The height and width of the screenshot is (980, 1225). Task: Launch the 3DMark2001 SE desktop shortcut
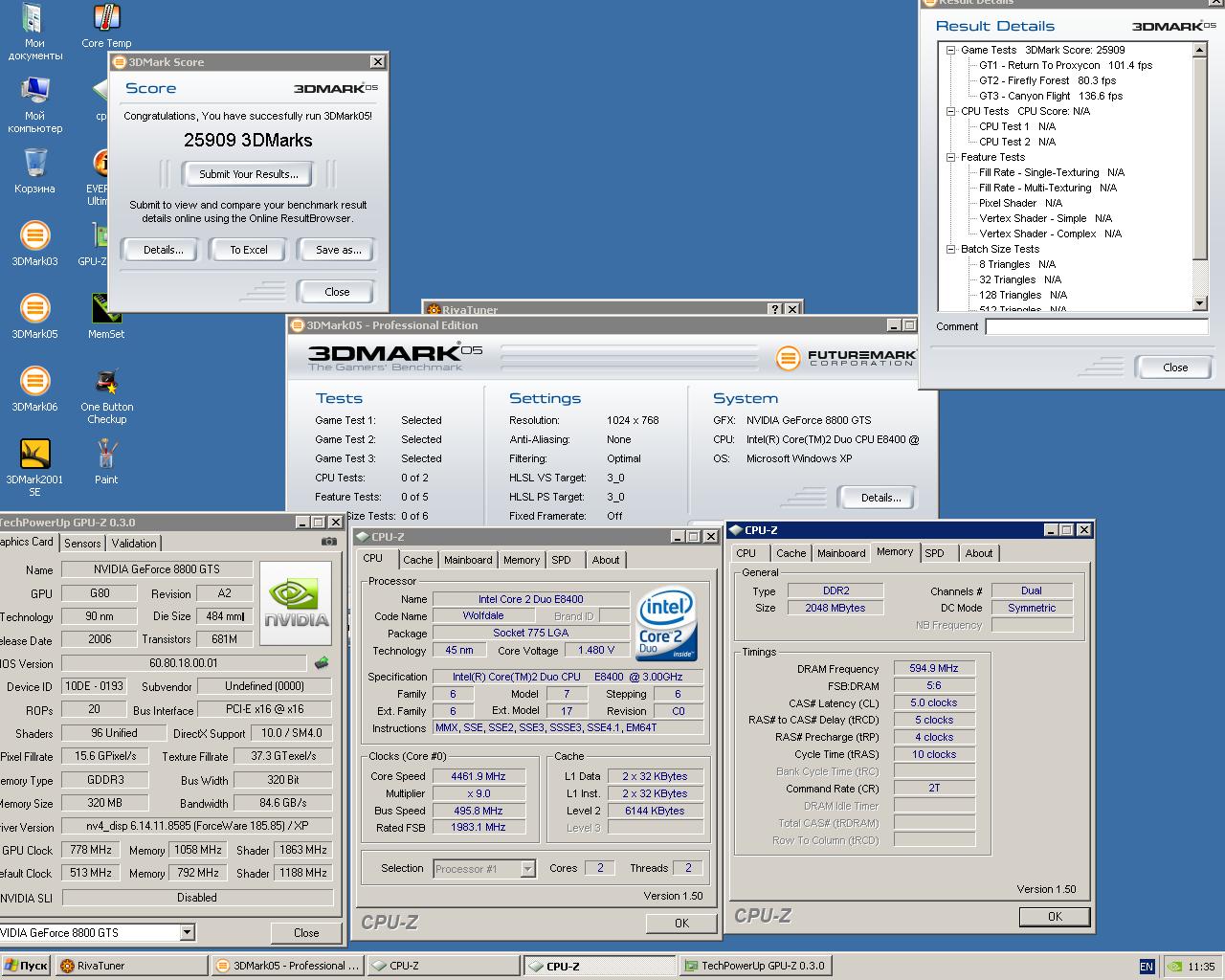34,468
